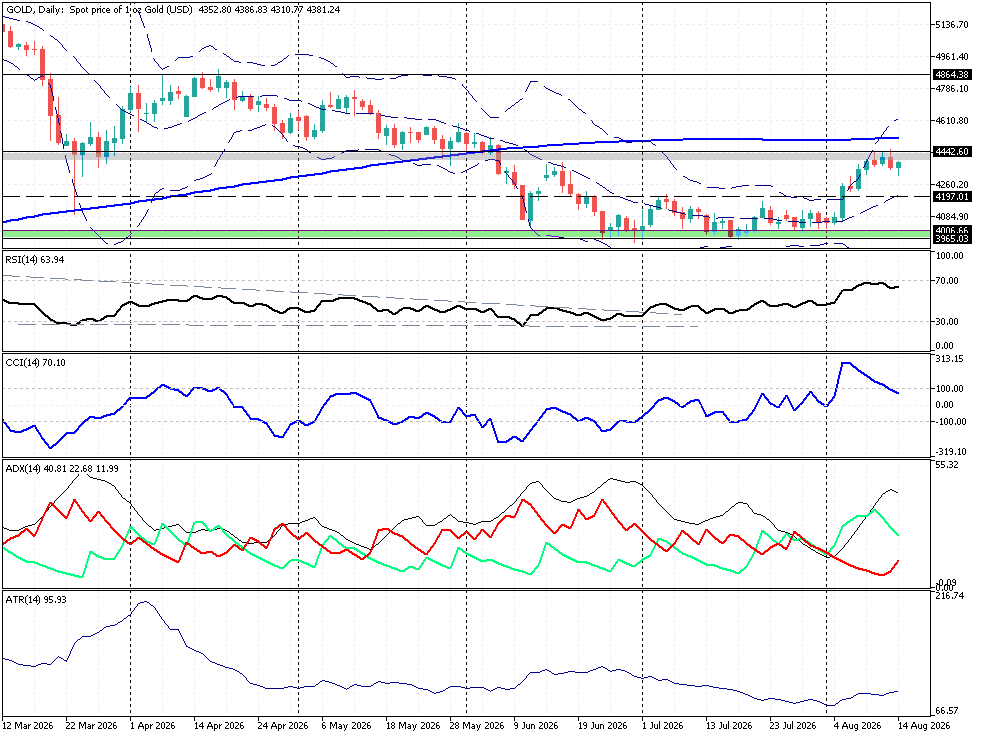
Task: Click the 28 May 2026 date label
Action: tap(476, 726)
